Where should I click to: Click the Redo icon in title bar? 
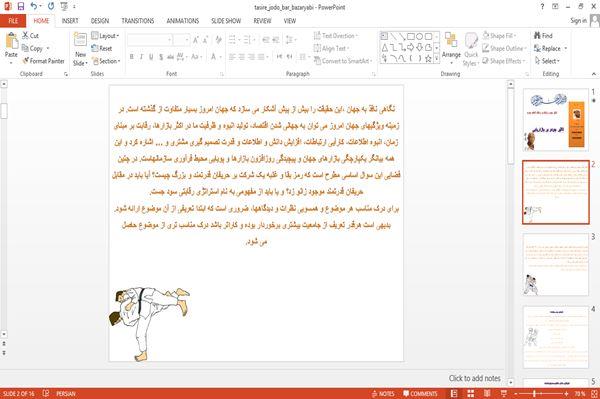tap(51, 7)
